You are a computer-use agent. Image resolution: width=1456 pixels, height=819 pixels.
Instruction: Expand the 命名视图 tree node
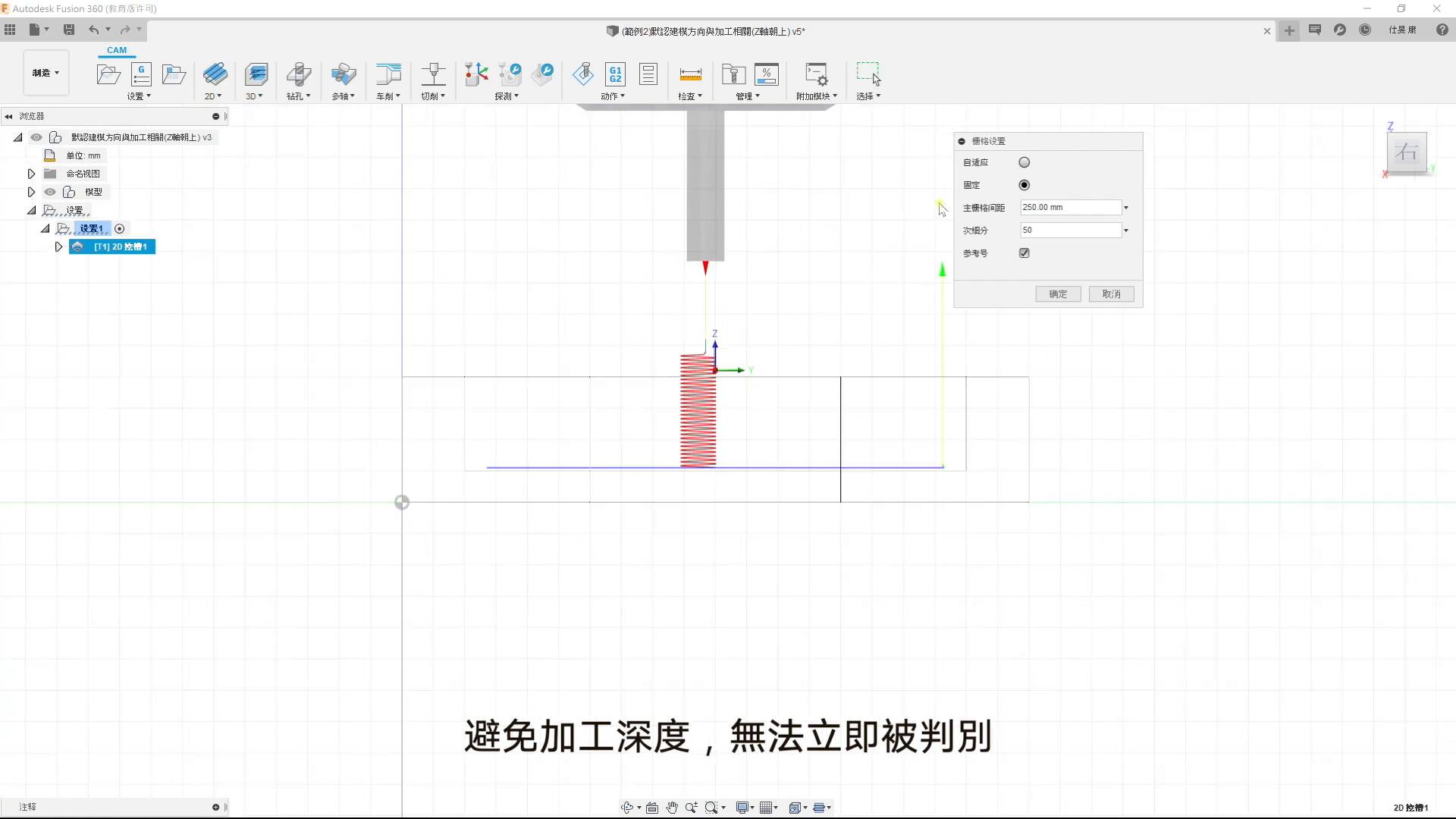click(x=31, y=174)
